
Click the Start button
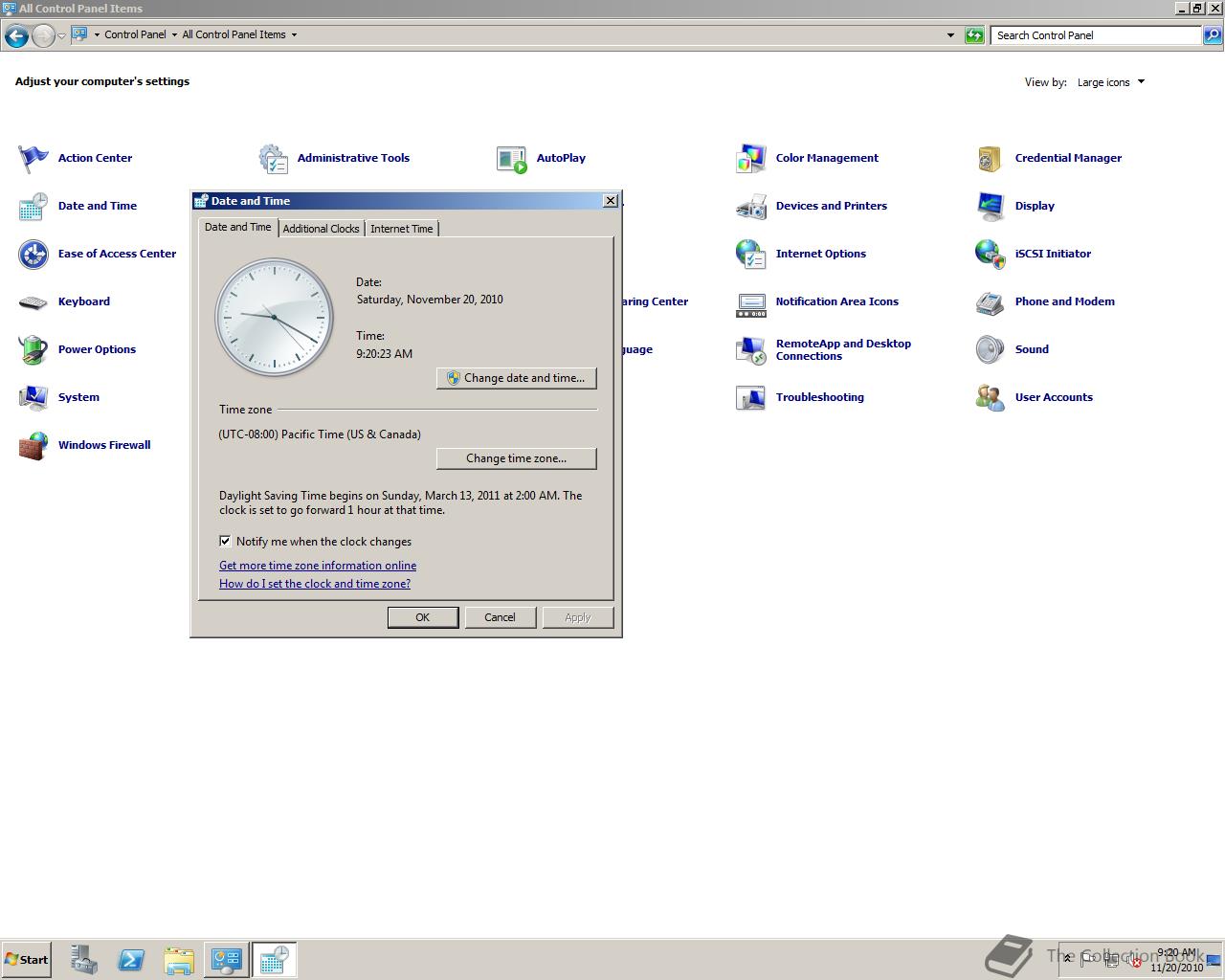[x=26, y=960]
